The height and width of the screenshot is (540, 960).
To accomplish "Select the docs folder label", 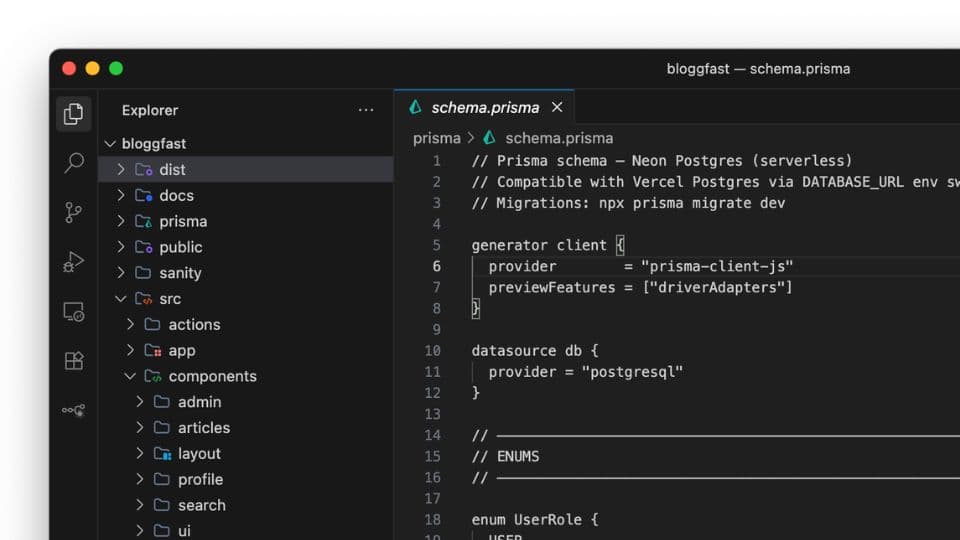I will tap(176, 195).
